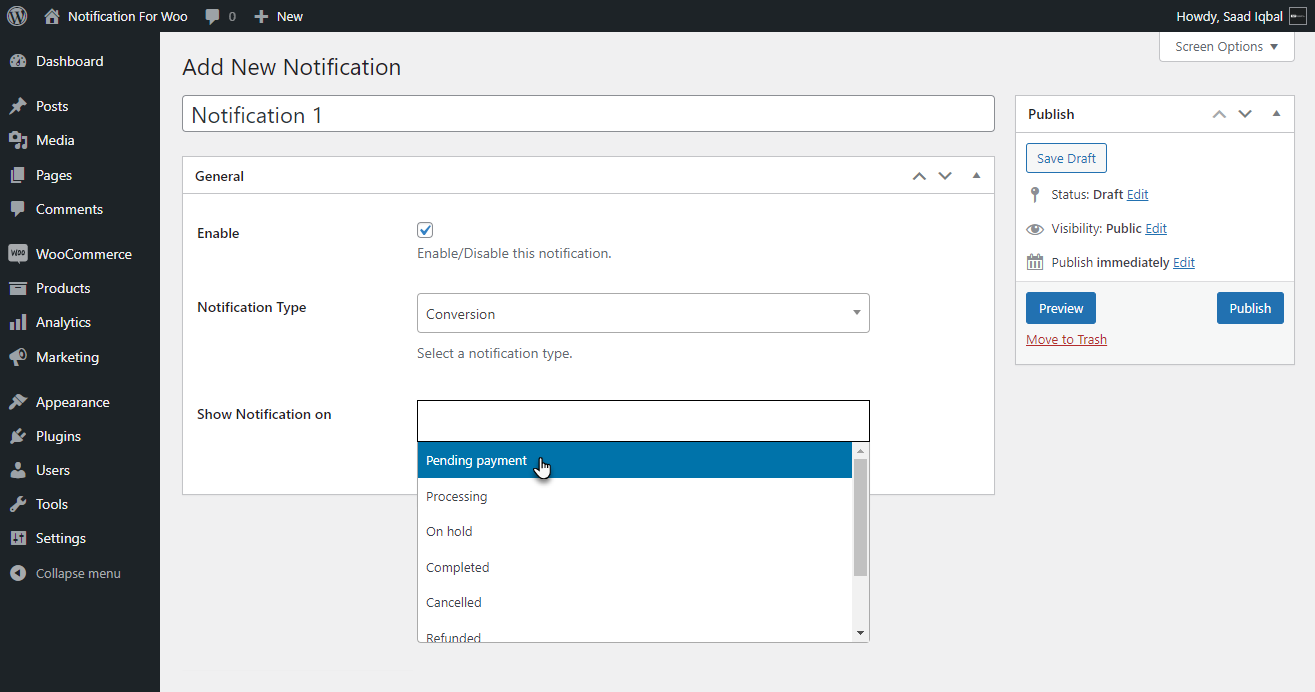Screen dimensions: 1315x692
Task: Click the Settings sliders icon
Action: [x=18, y=538]
